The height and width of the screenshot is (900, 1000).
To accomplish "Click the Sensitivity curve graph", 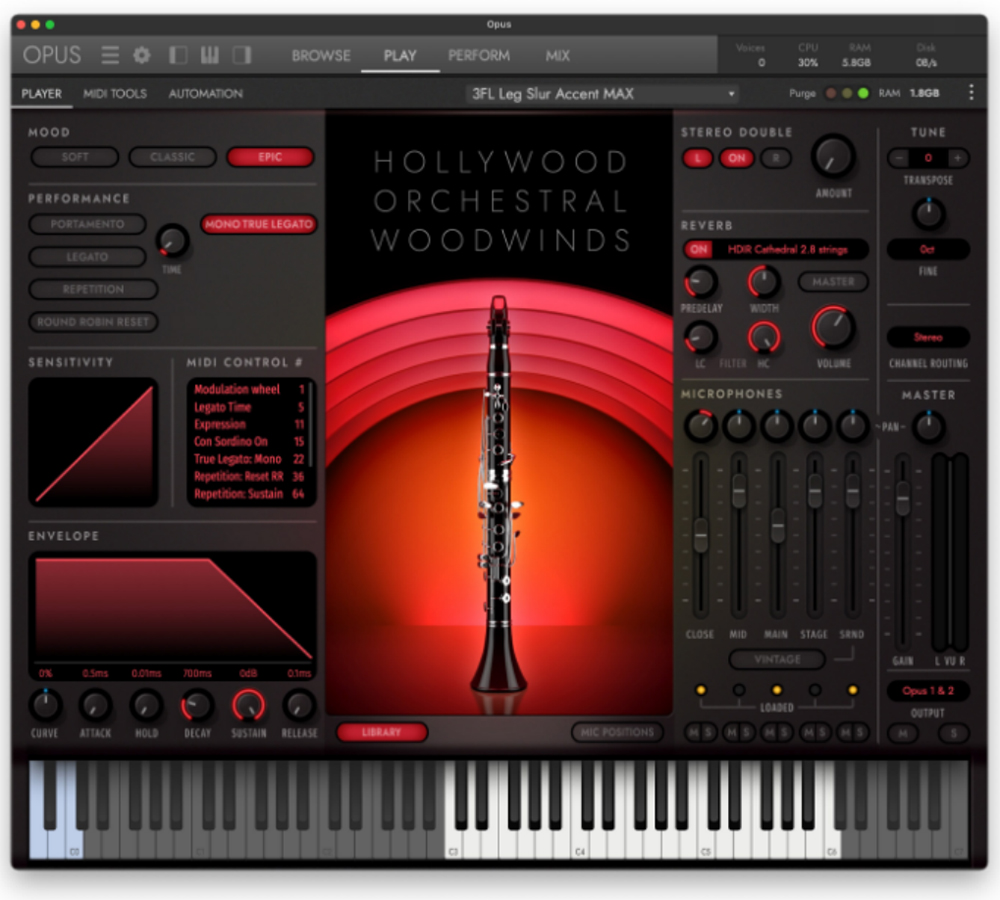I will (x=93, y=442).
